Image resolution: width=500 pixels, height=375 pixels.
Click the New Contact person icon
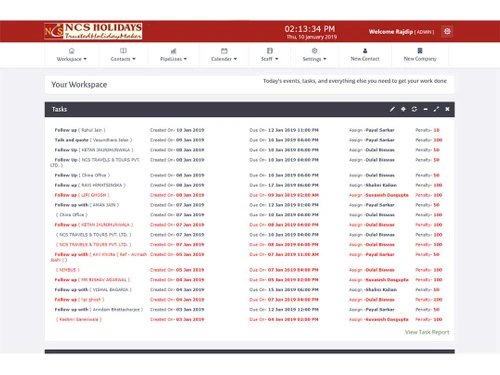(x=365, y=51)
